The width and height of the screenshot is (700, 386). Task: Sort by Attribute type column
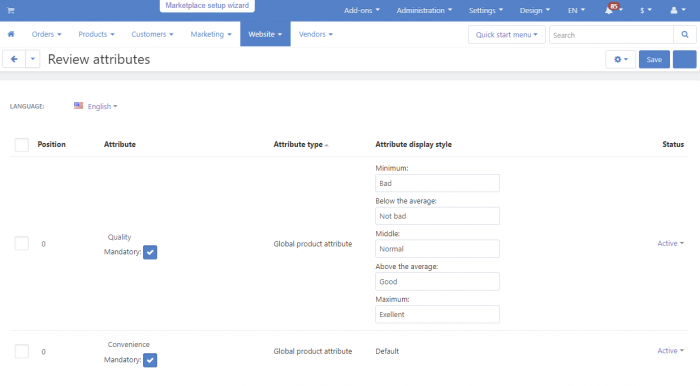coord(300,144)
